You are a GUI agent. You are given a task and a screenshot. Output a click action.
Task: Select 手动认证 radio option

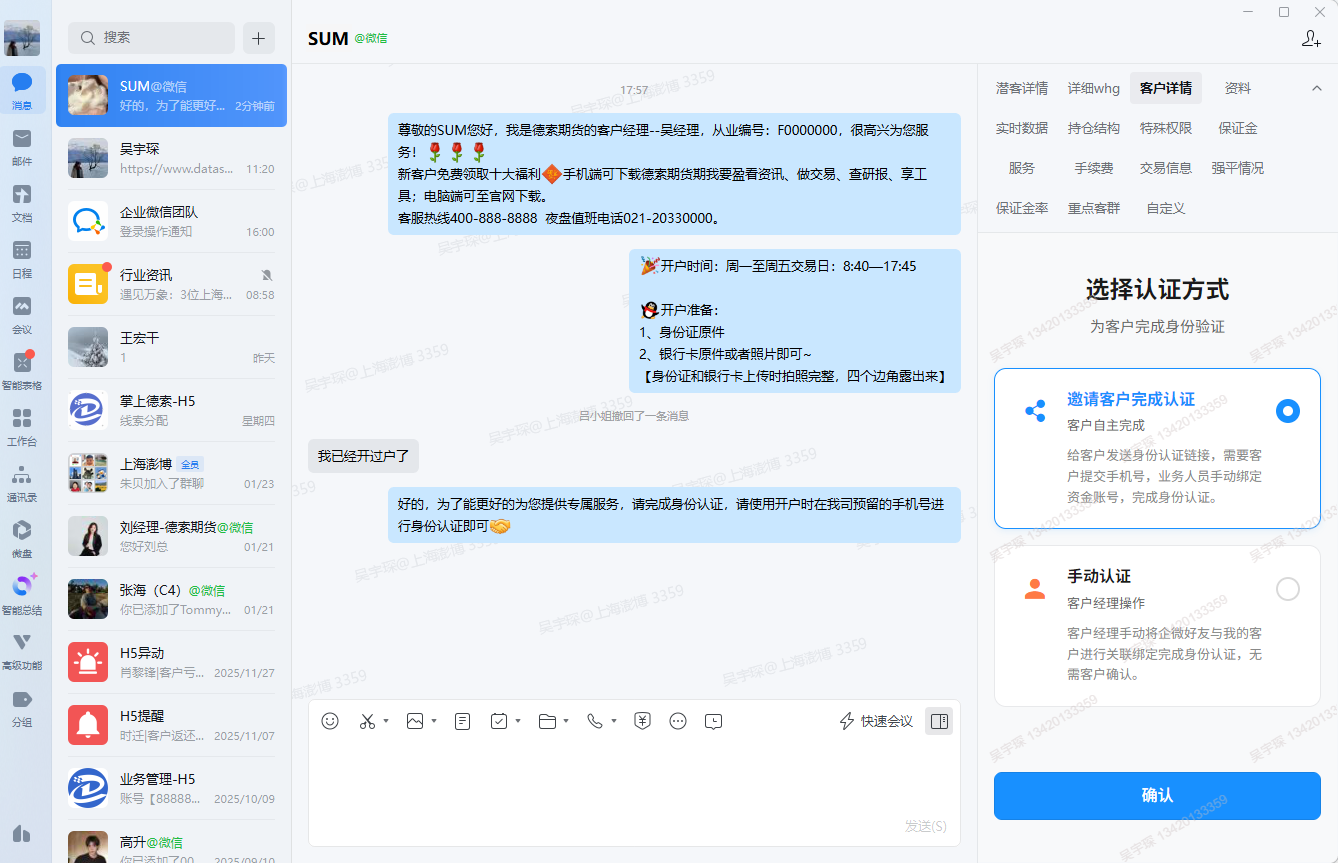click(1288, 589)
